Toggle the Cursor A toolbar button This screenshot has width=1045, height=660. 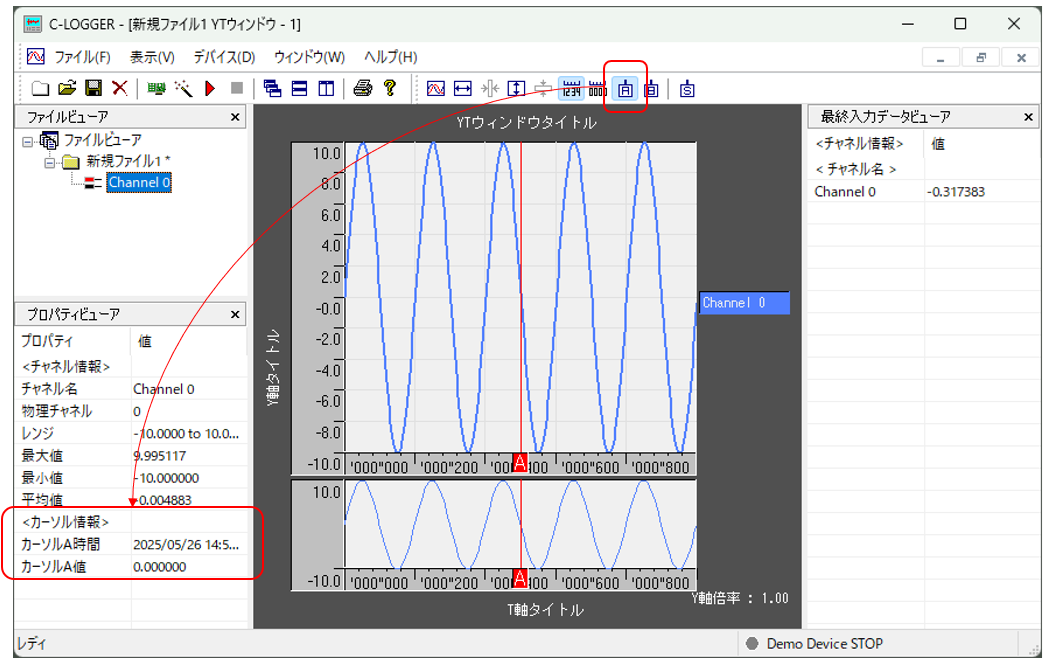(x=626, y=89)
